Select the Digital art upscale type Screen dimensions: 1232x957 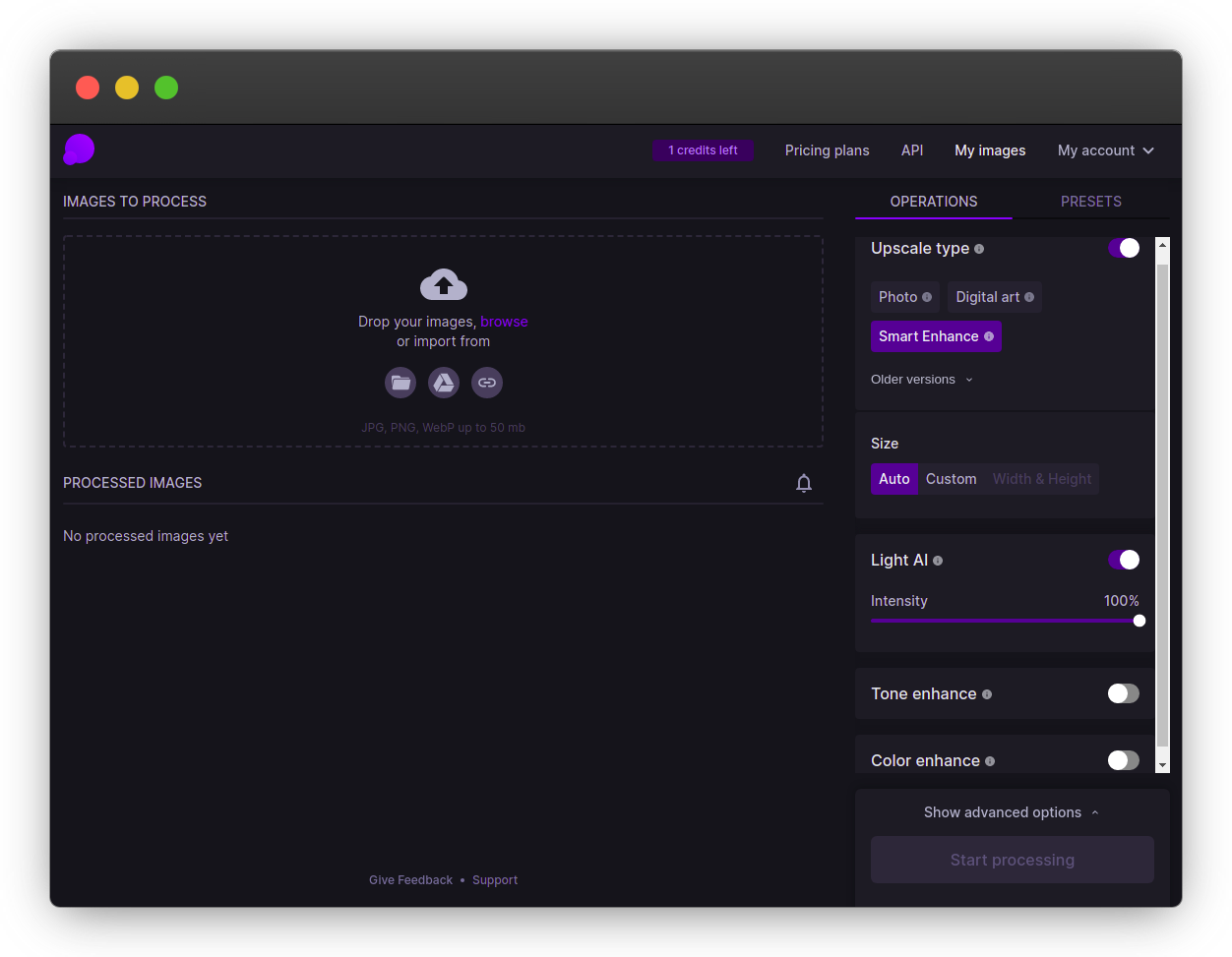(995, 297)
